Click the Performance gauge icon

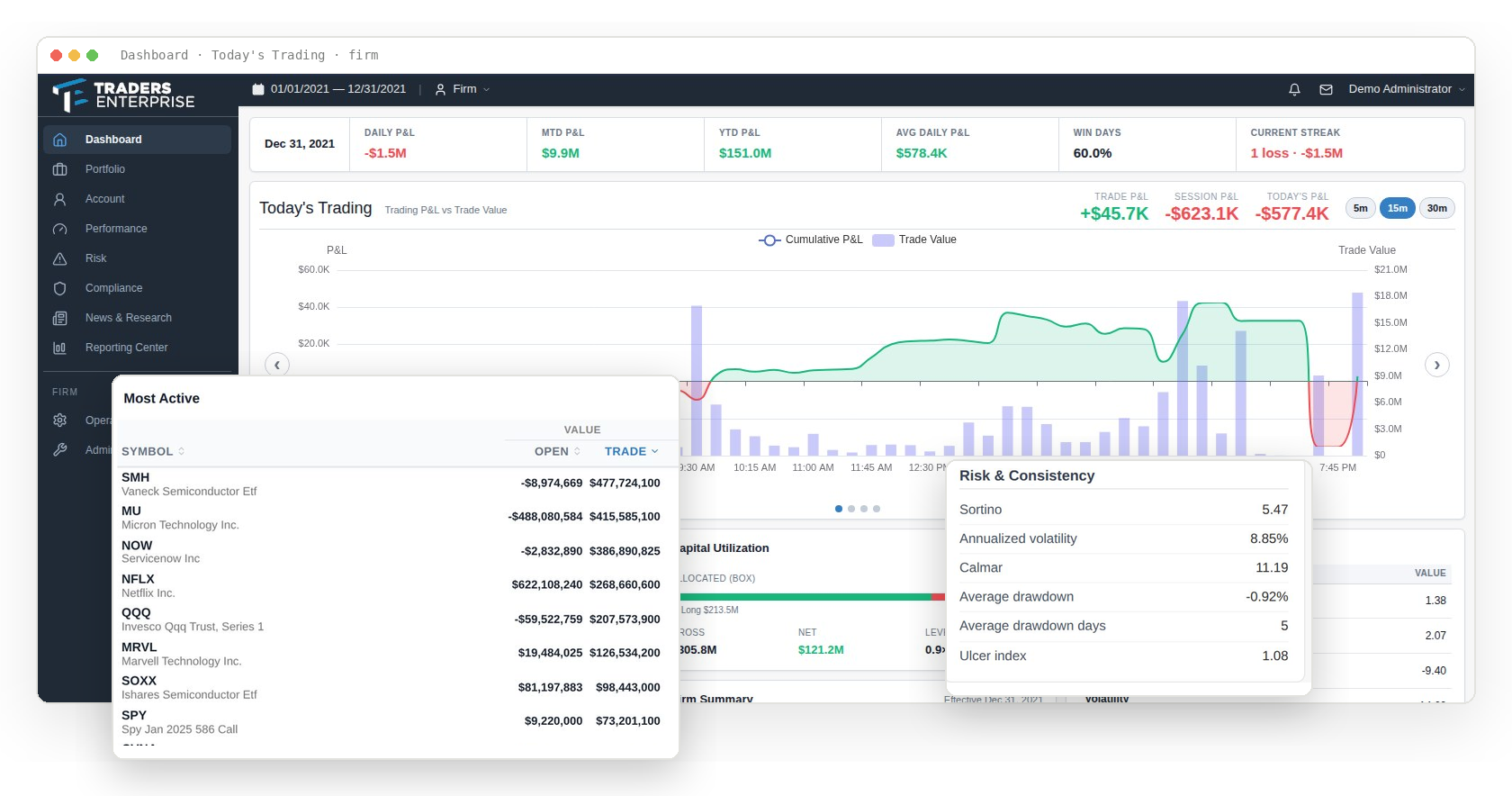(x=60, y=229)
